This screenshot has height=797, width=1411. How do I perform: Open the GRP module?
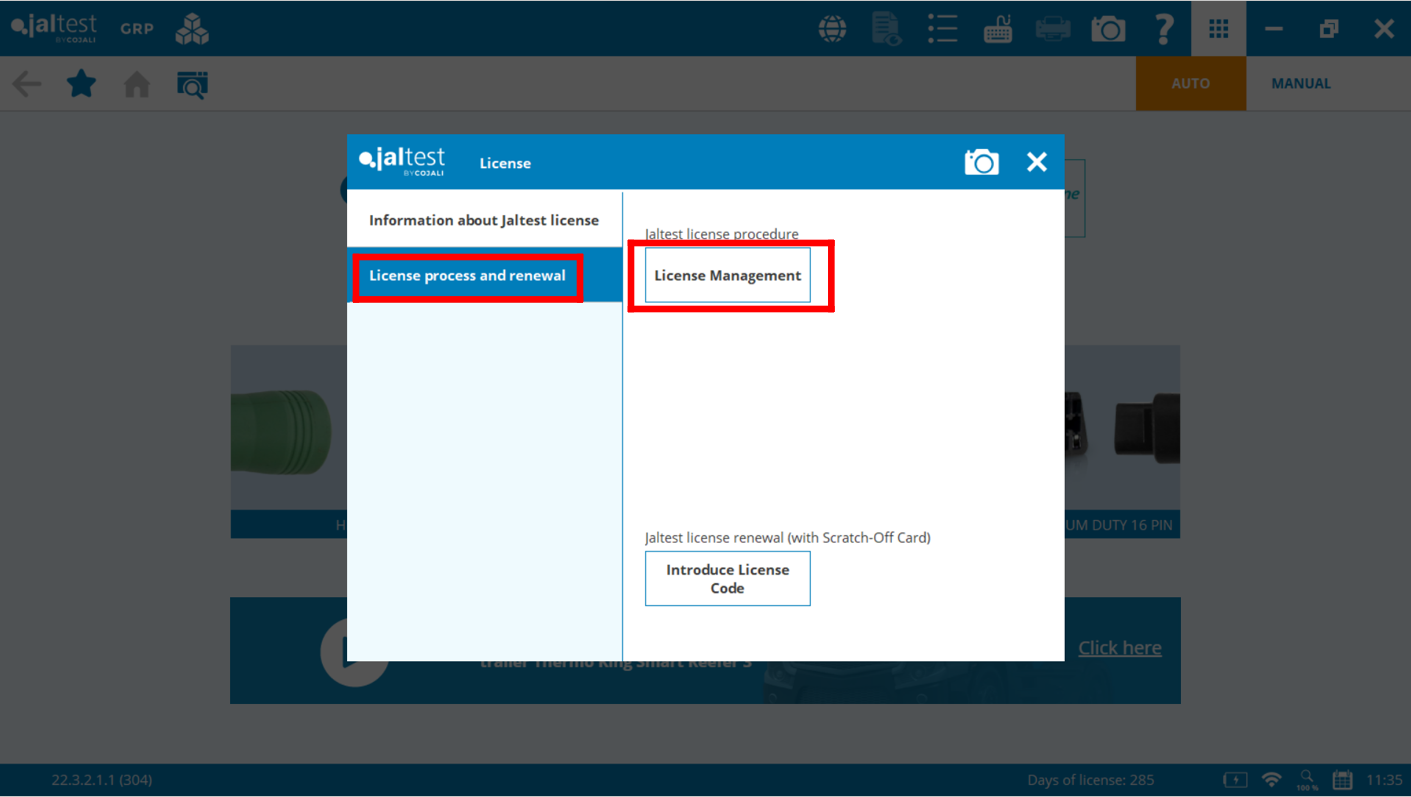[x=137, y=28]
